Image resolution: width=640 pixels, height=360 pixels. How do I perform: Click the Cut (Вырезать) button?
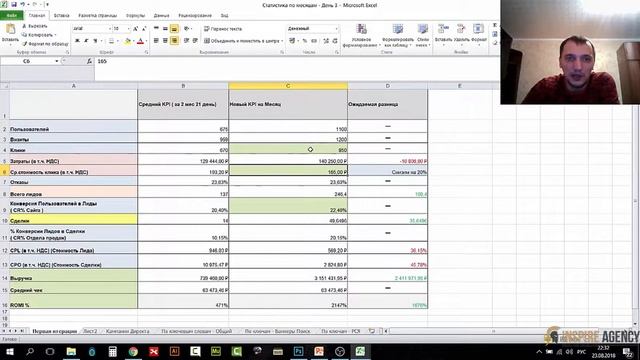tap(35, 26)
